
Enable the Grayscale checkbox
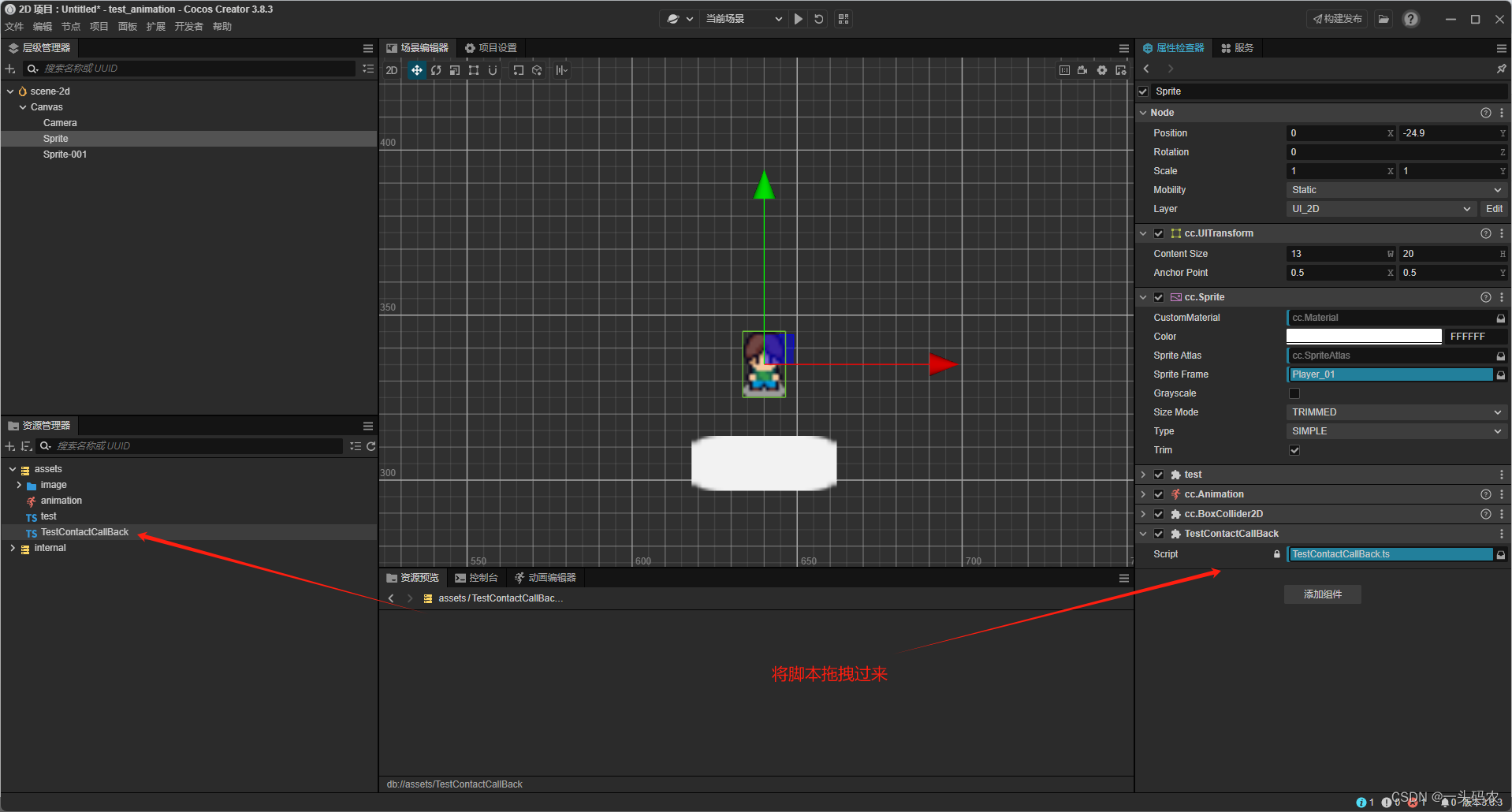(x=1294, y=393)
